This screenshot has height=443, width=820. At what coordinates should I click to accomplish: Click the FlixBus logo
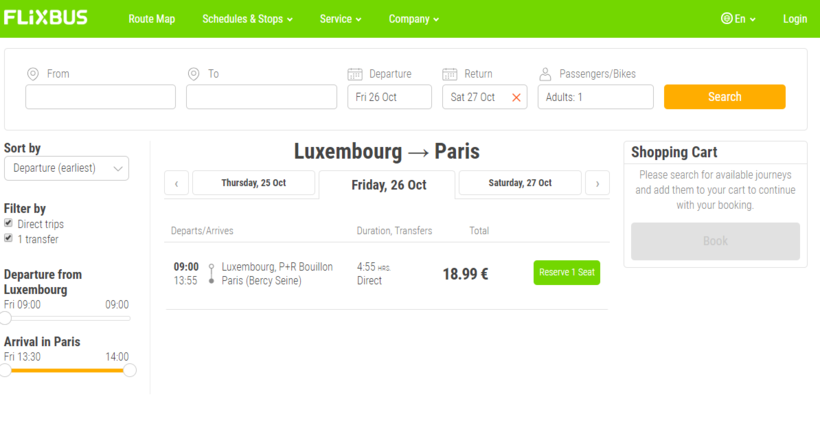coord(46,18)
